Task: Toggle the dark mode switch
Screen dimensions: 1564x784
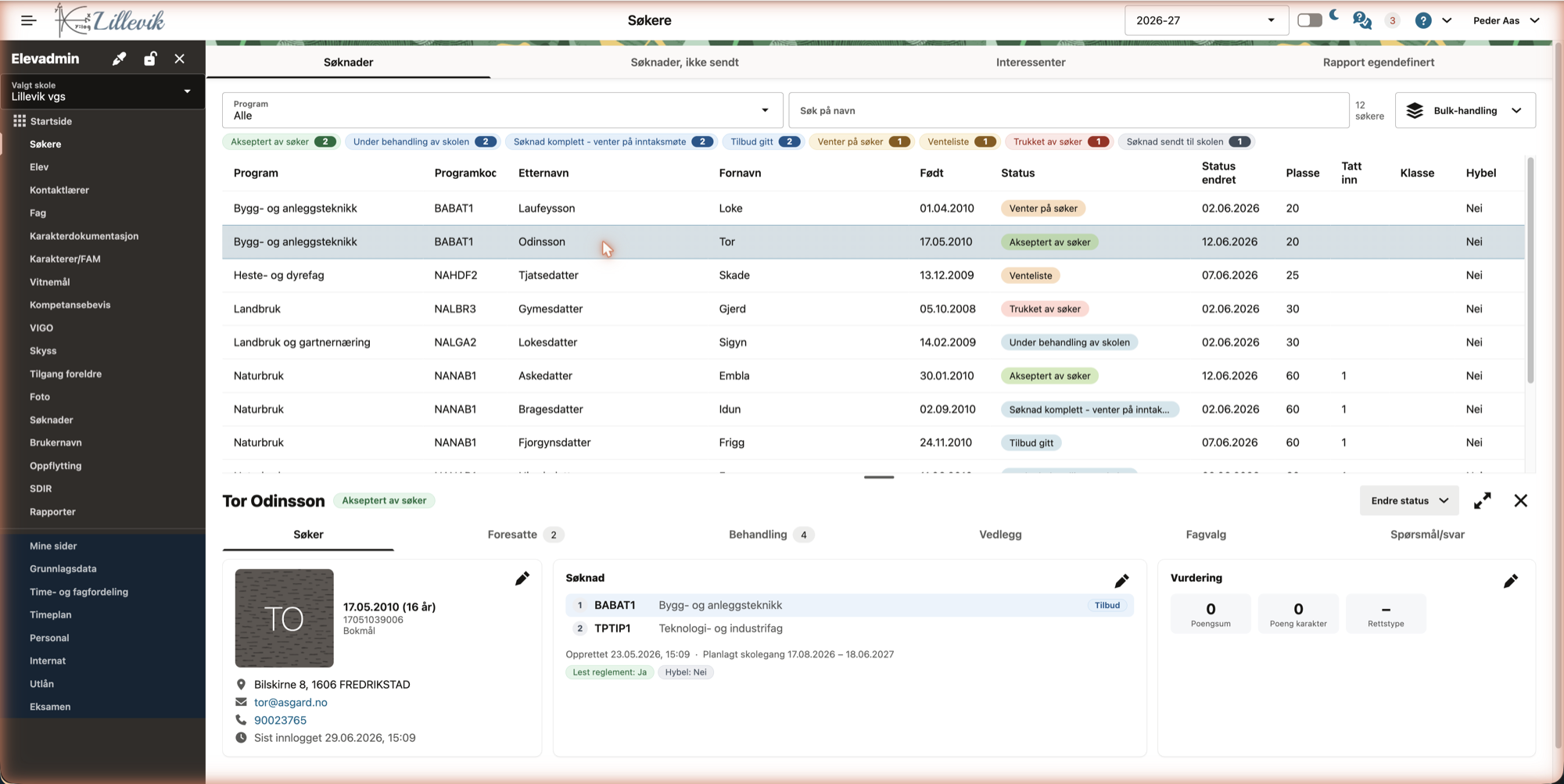Action: pos(1310,20)
